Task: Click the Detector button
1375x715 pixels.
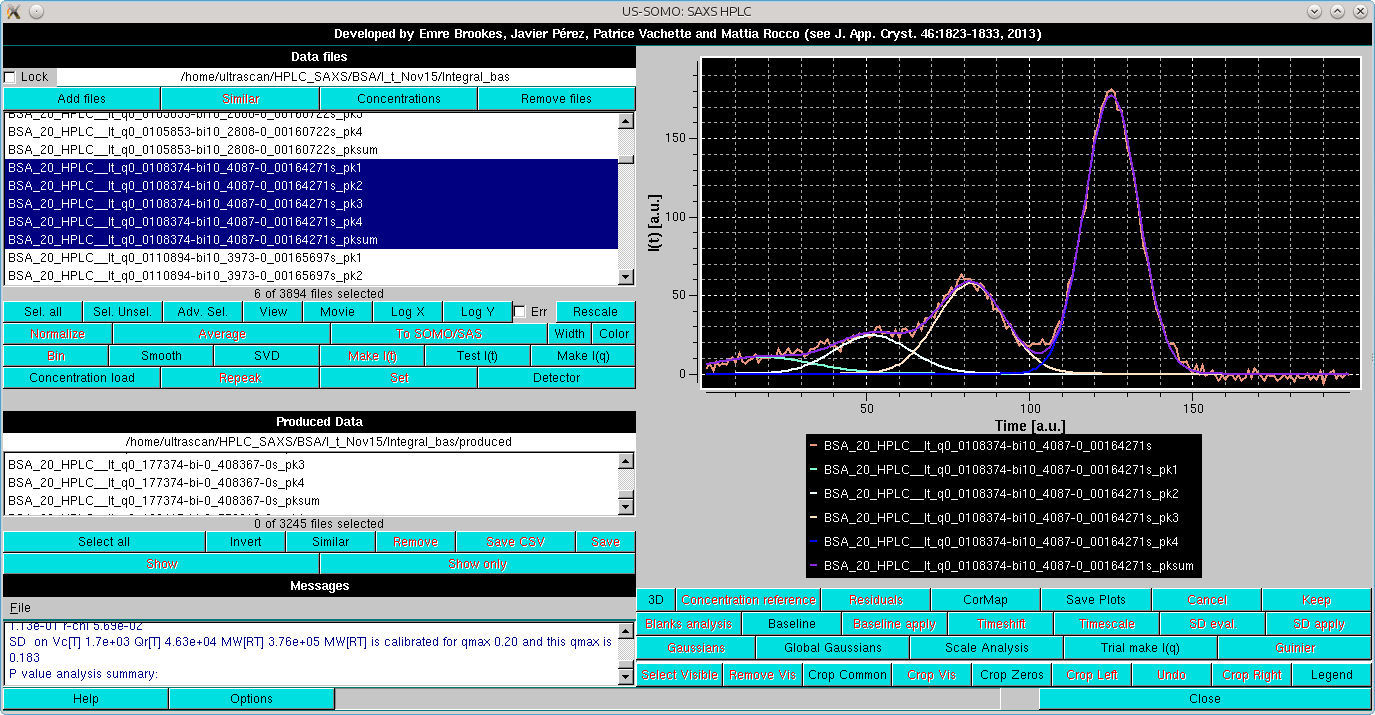Action: click(556, 378)
